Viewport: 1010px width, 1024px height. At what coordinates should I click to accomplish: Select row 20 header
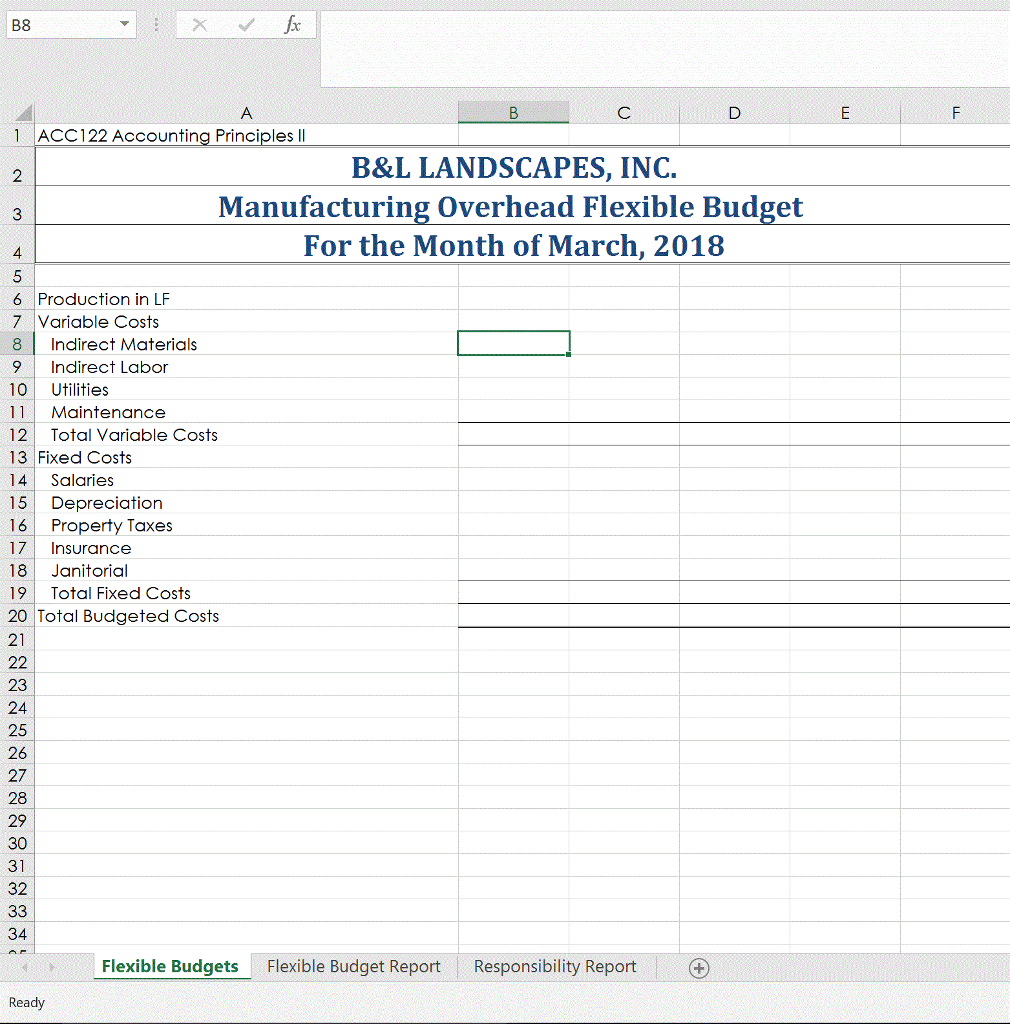tap(17, 616)
